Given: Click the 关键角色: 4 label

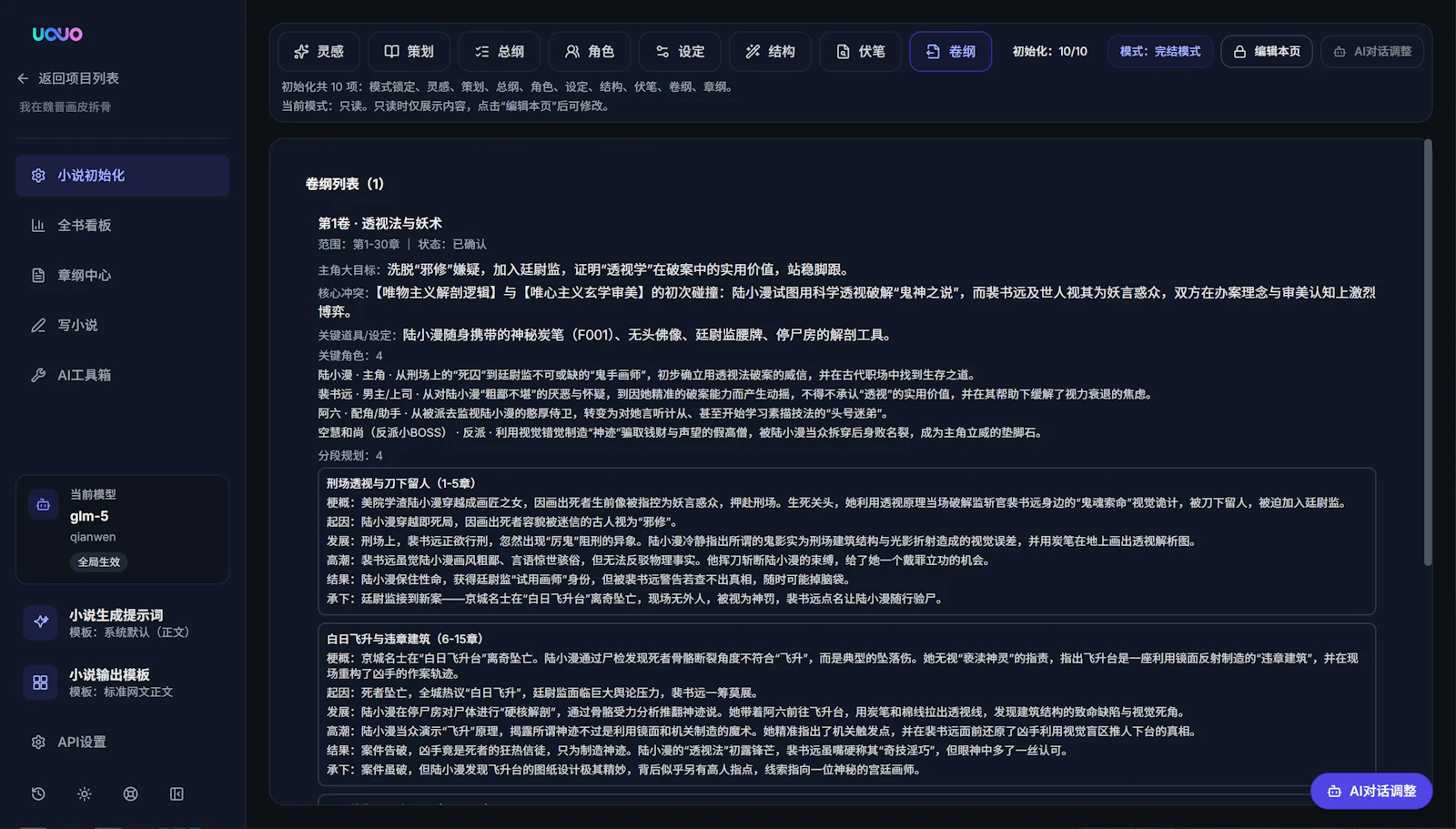Looking at the screenshot, I should pyautogui.click(x=350, y=356).
